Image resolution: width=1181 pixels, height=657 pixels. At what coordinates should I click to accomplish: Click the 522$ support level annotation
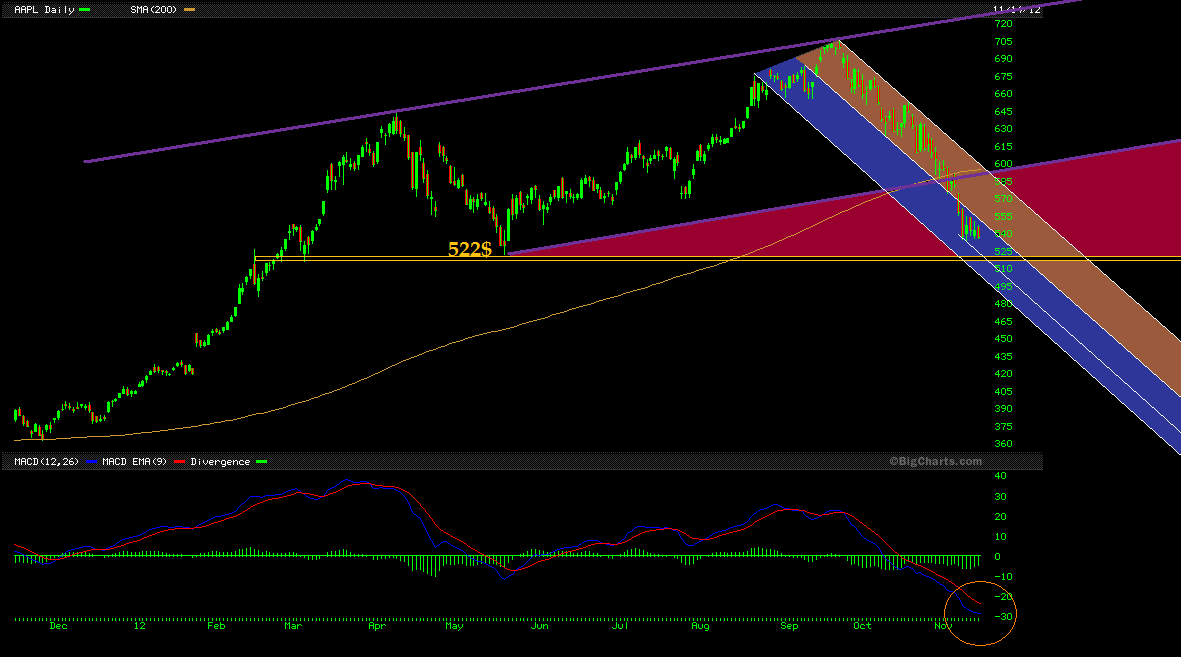tap(469, 249)
